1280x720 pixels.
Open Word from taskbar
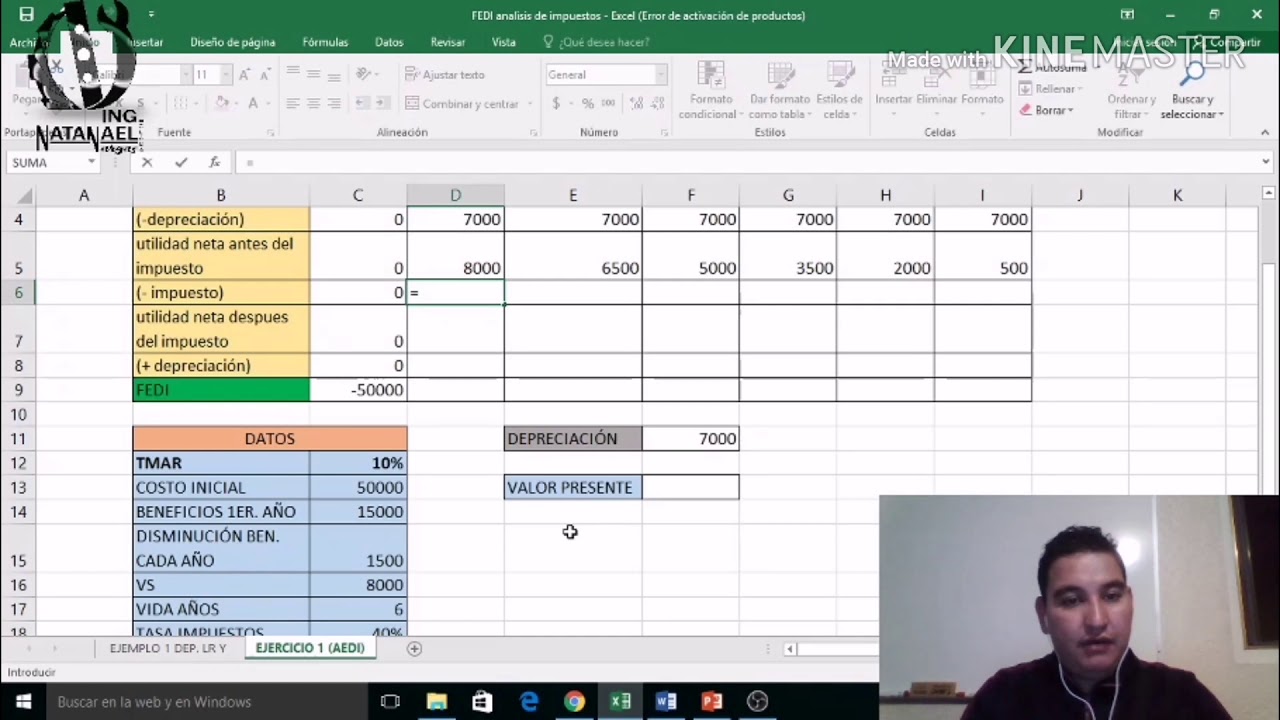point(666,702)
